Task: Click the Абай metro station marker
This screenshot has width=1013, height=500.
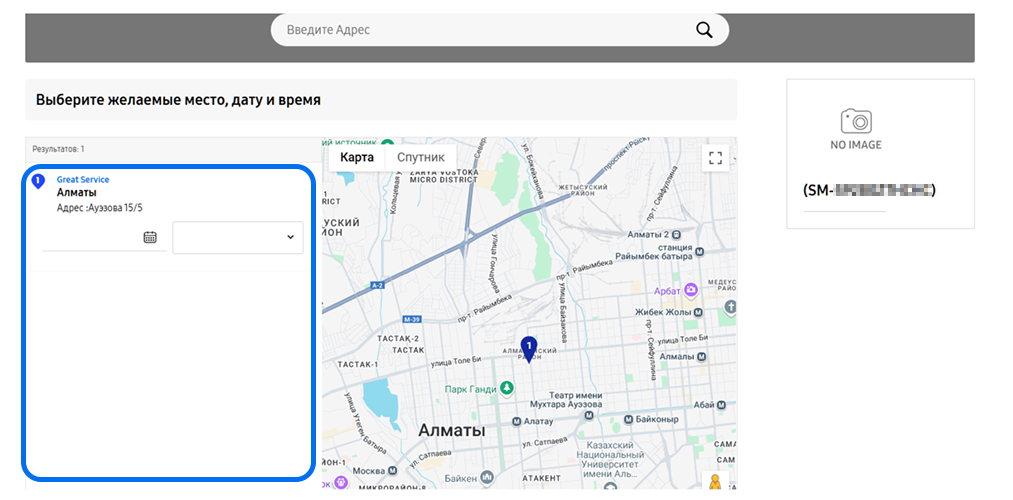Action: tap(721, 406)
